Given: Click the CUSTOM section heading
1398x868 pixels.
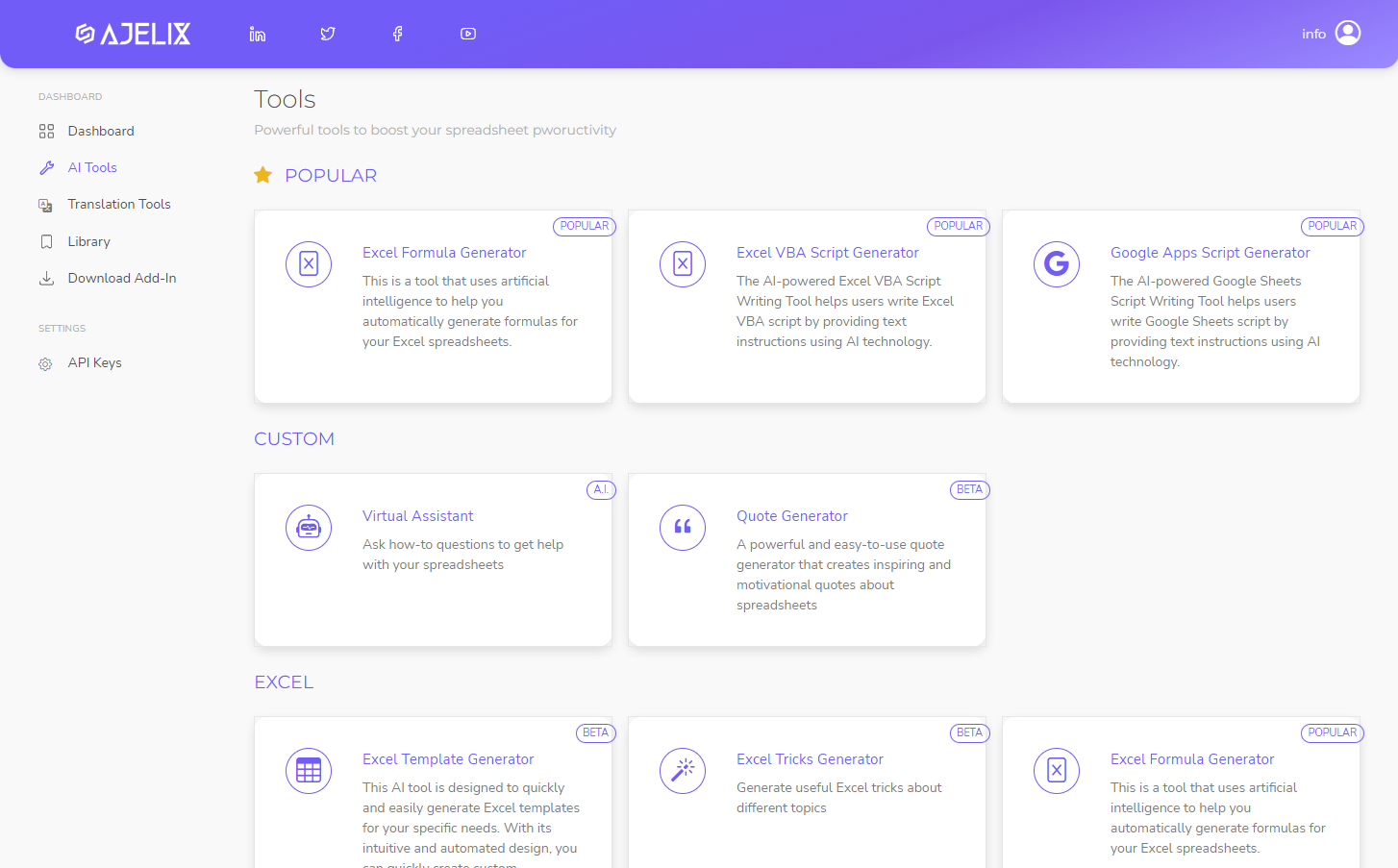Looking at the screenshot, I should point(294,438).
